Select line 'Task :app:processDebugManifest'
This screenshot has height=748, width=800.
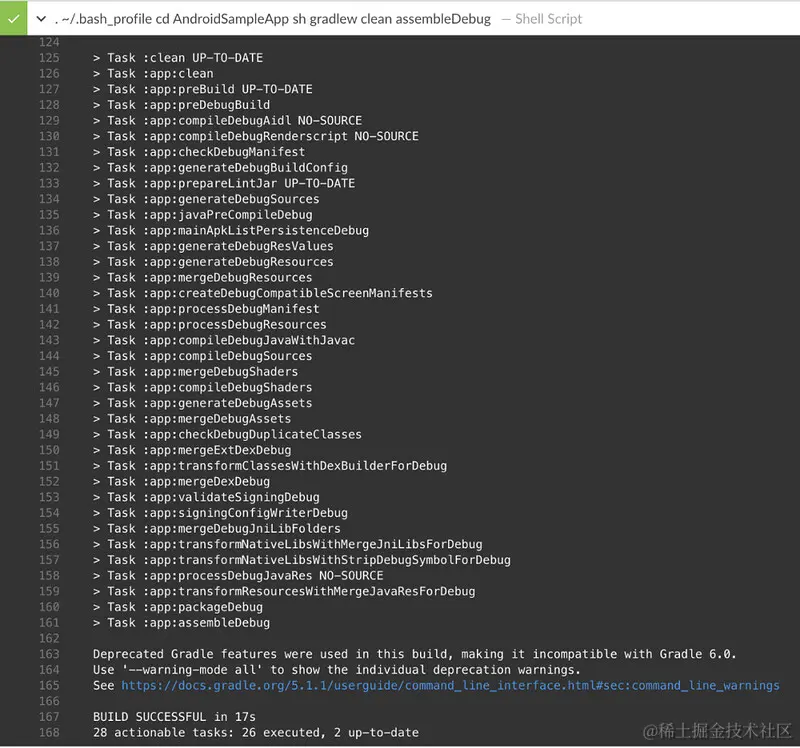click(x=206, y=309)
